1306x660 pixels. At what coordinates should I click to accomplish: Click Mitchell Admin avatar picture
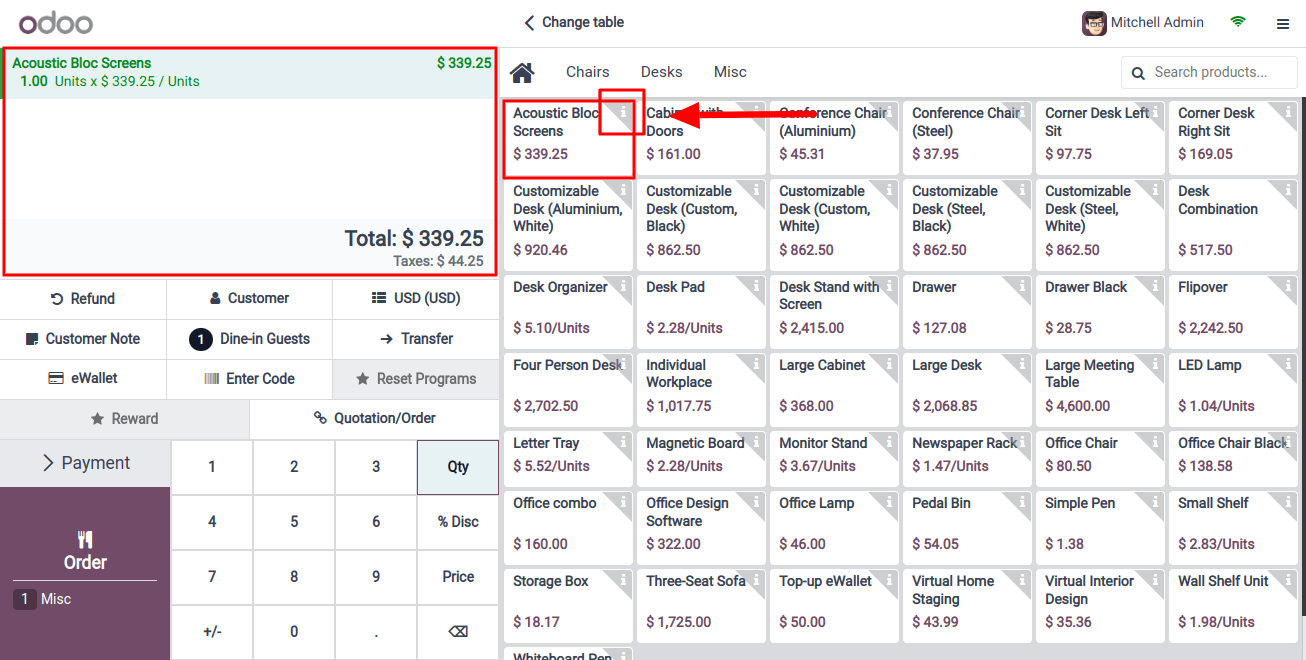tap(1094, 23)
